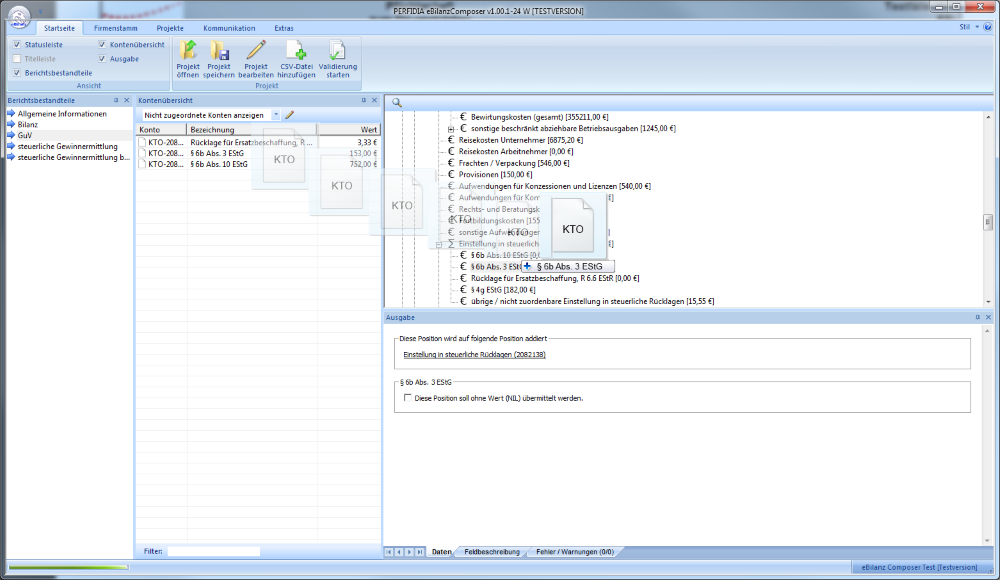Follow the 'Einstellung in steuerliche Rücklagen (2082138)' link
1000x580 pixels.
point(474,355)
